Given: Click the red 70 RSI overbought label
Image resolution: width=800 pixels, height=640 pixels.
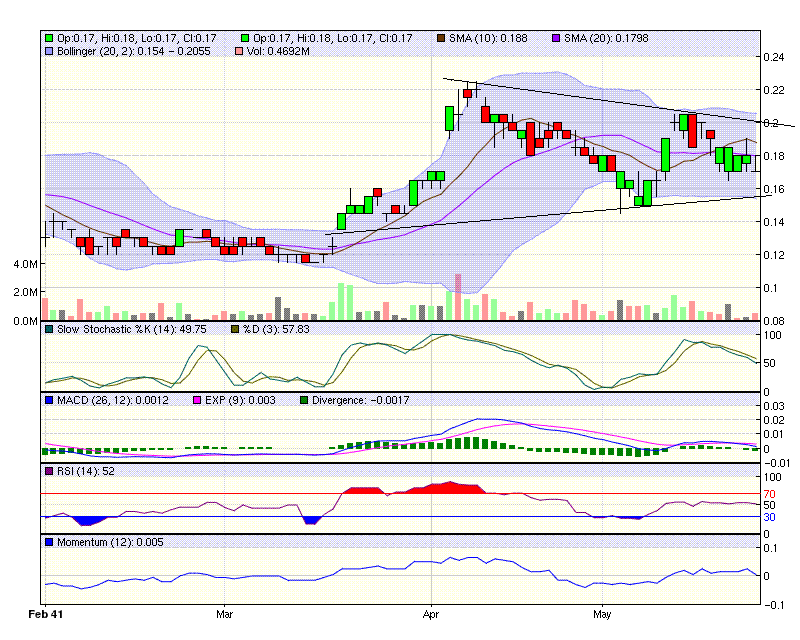Looking at the screenshot, I should pyautogui.click(x=768, y=494).
